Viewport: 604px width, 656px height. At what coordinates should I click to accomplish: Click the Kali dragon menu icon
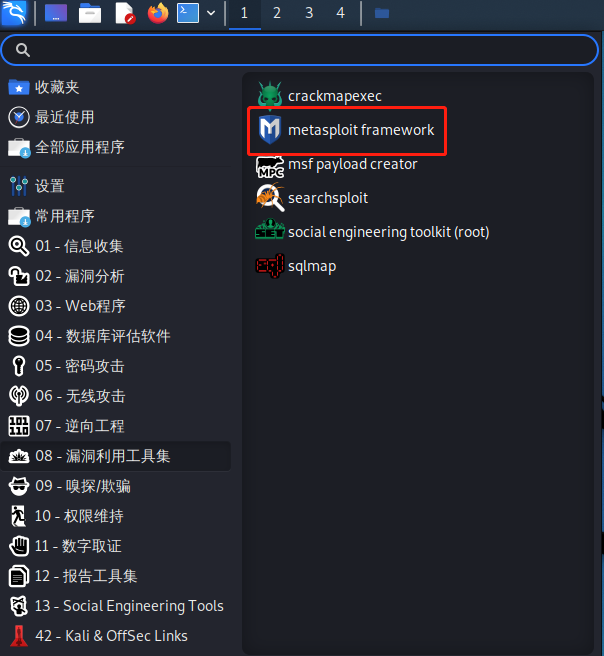[14, 13]
